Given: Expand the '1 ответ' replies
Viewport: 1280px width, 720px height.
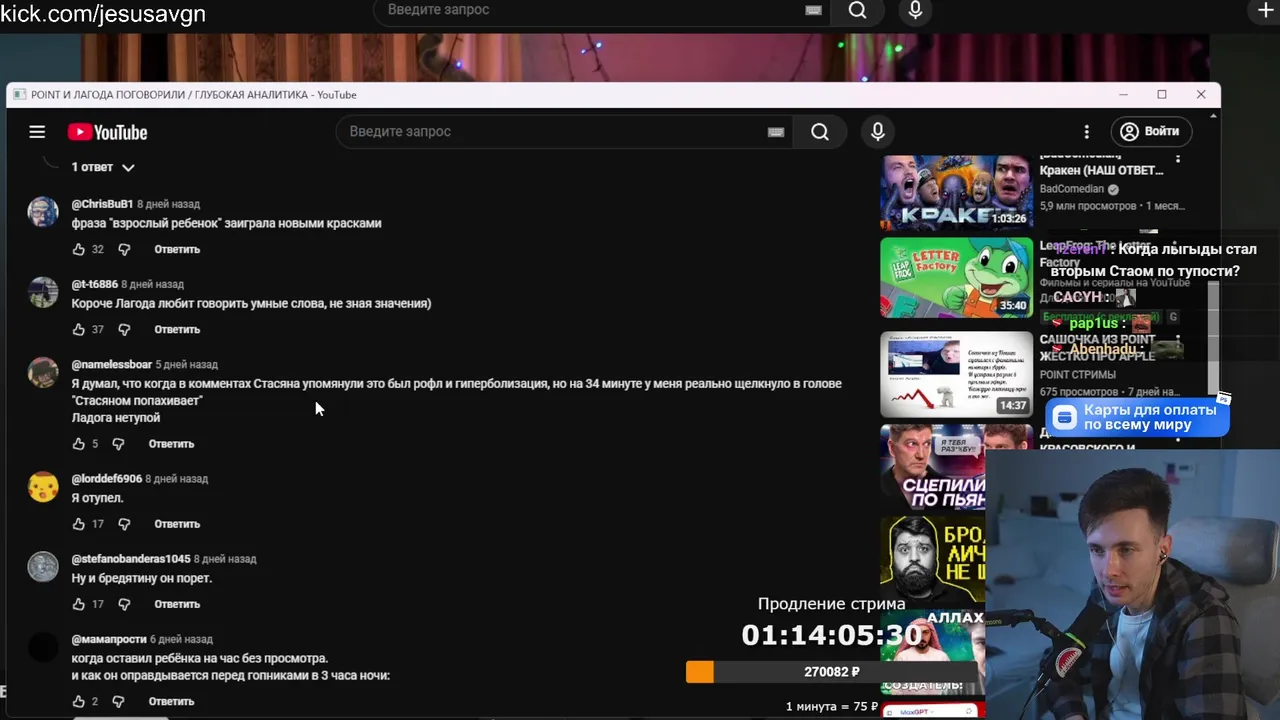Looking at the screenshot, I should (103, 167).
